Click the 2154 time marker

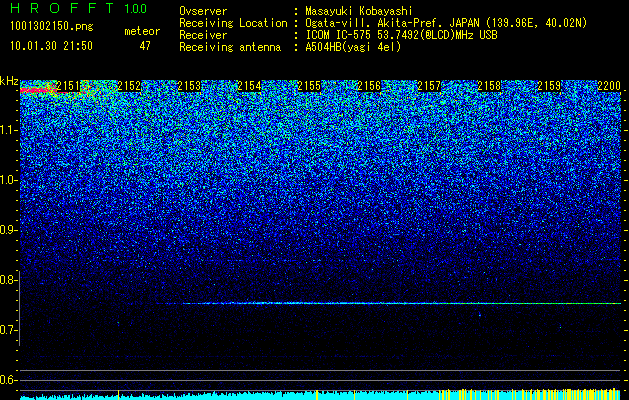[x=249, y=86]
